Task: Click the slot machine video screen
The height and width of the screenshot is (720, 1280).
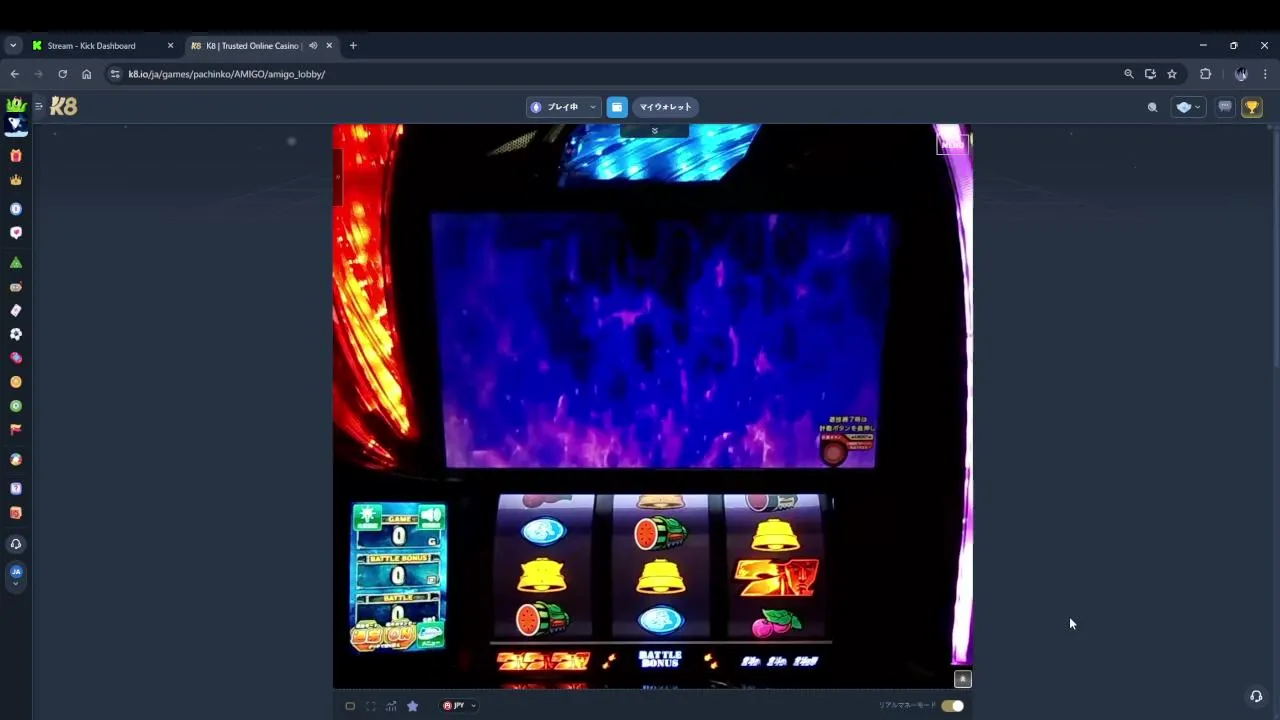Action: (660, 340)
